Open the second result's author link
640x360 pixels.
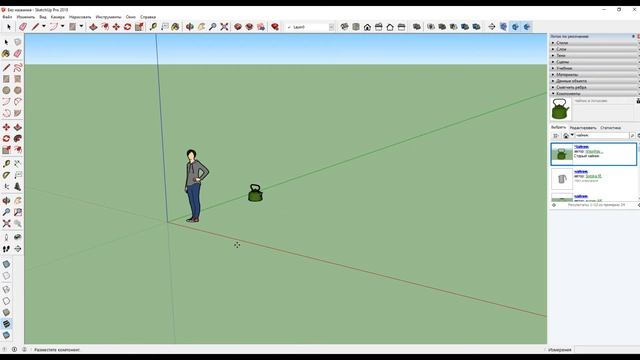(x=593, y=176)
